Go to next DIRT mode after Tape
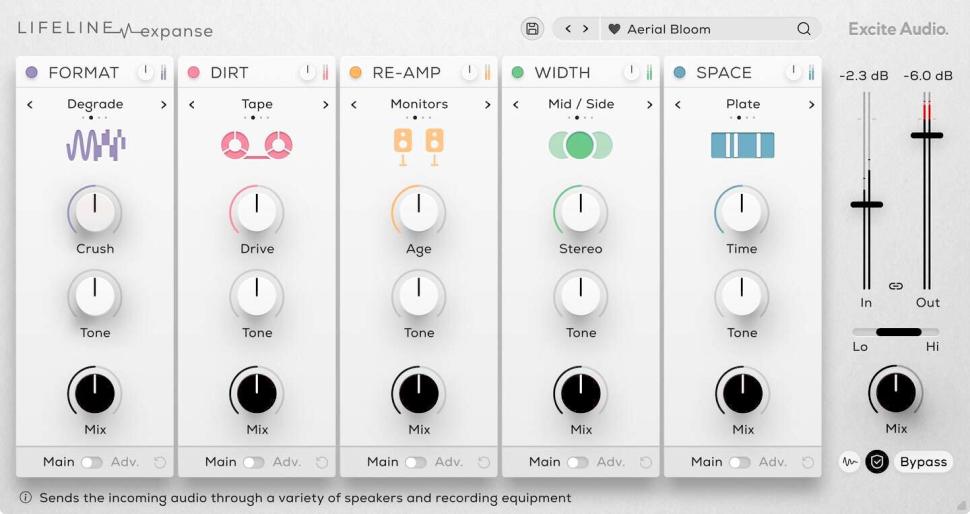 tap(325, 105)
